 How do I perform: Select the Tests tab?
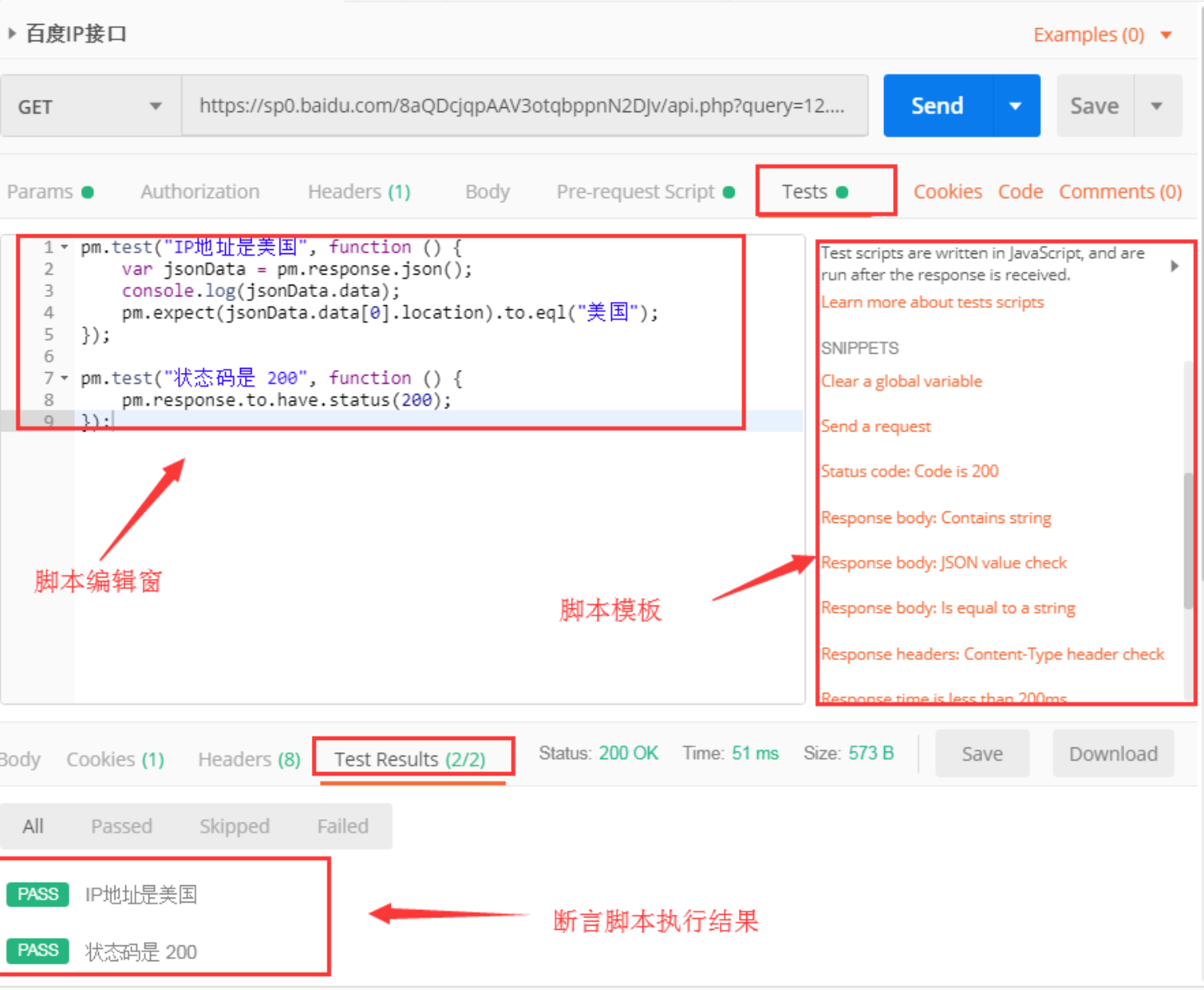click(x=815, y=191)
